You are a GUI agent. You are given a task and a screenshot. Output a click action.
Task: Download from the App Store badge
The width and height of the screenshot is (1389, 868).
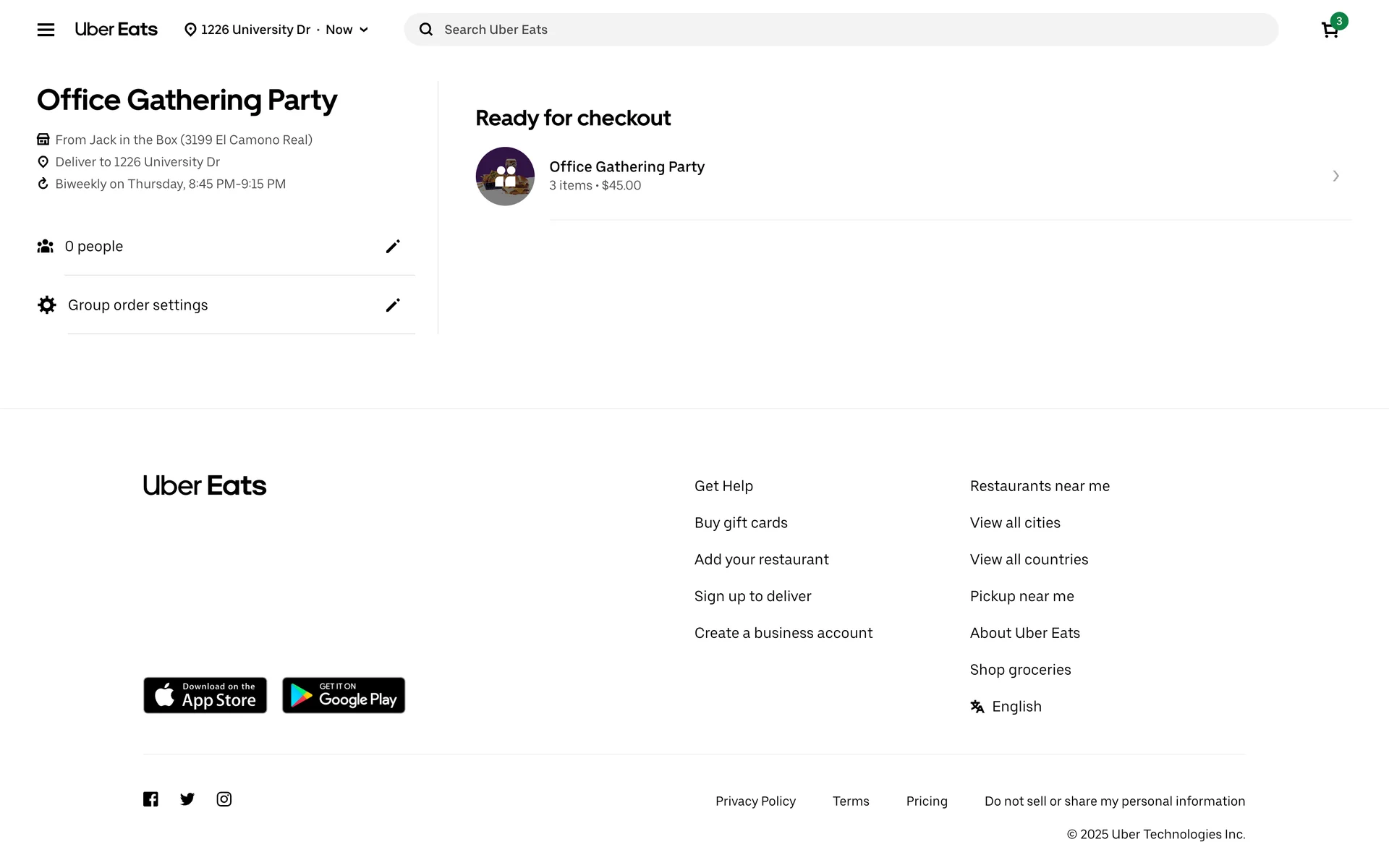click(205, 695)
